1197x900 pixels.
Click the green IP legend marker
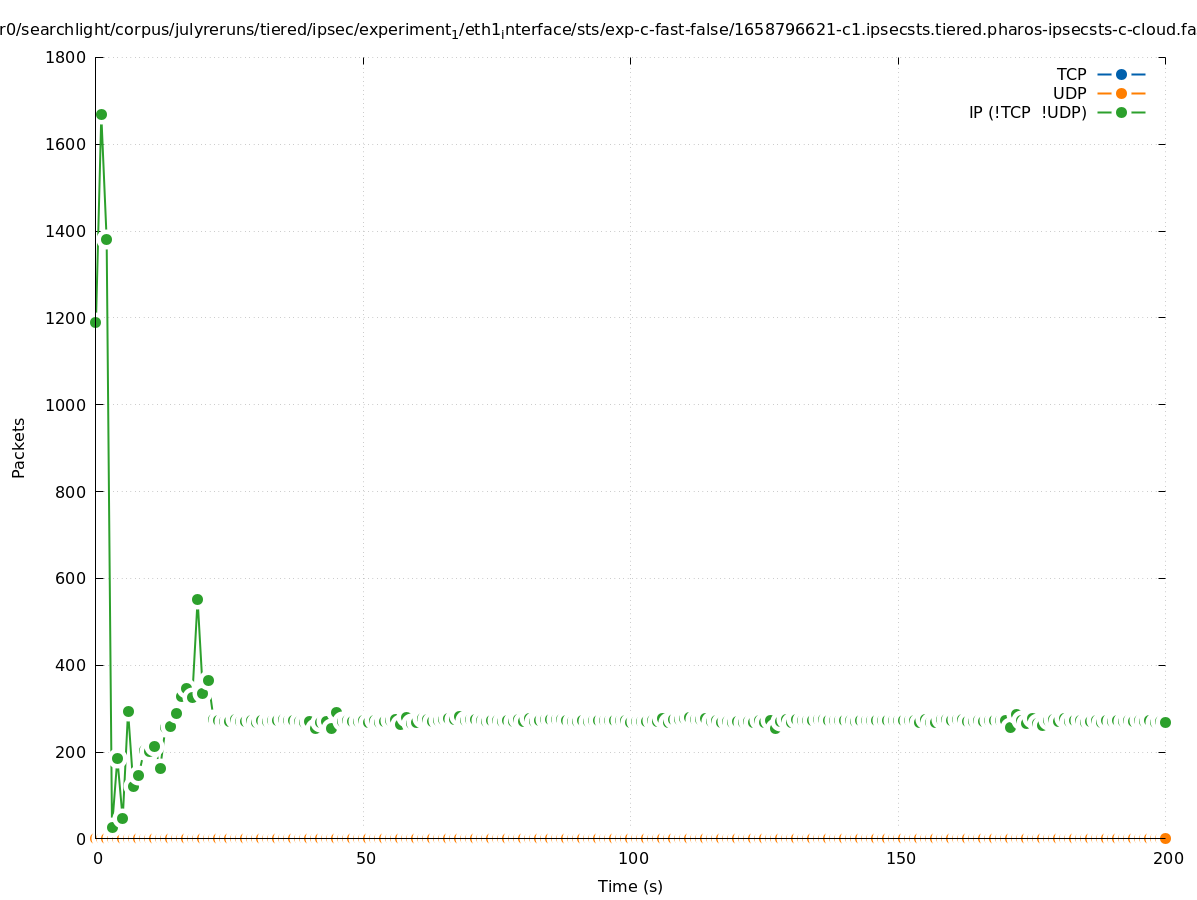1121,112
